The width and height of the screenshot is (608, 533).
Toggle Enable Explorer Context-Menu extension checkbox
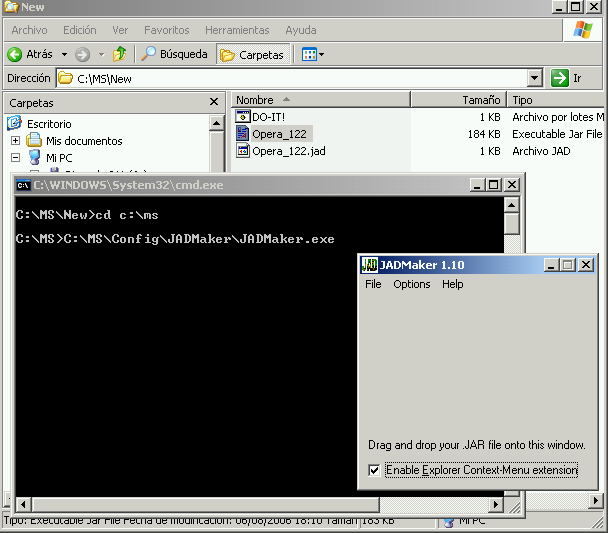click(374, 470)
